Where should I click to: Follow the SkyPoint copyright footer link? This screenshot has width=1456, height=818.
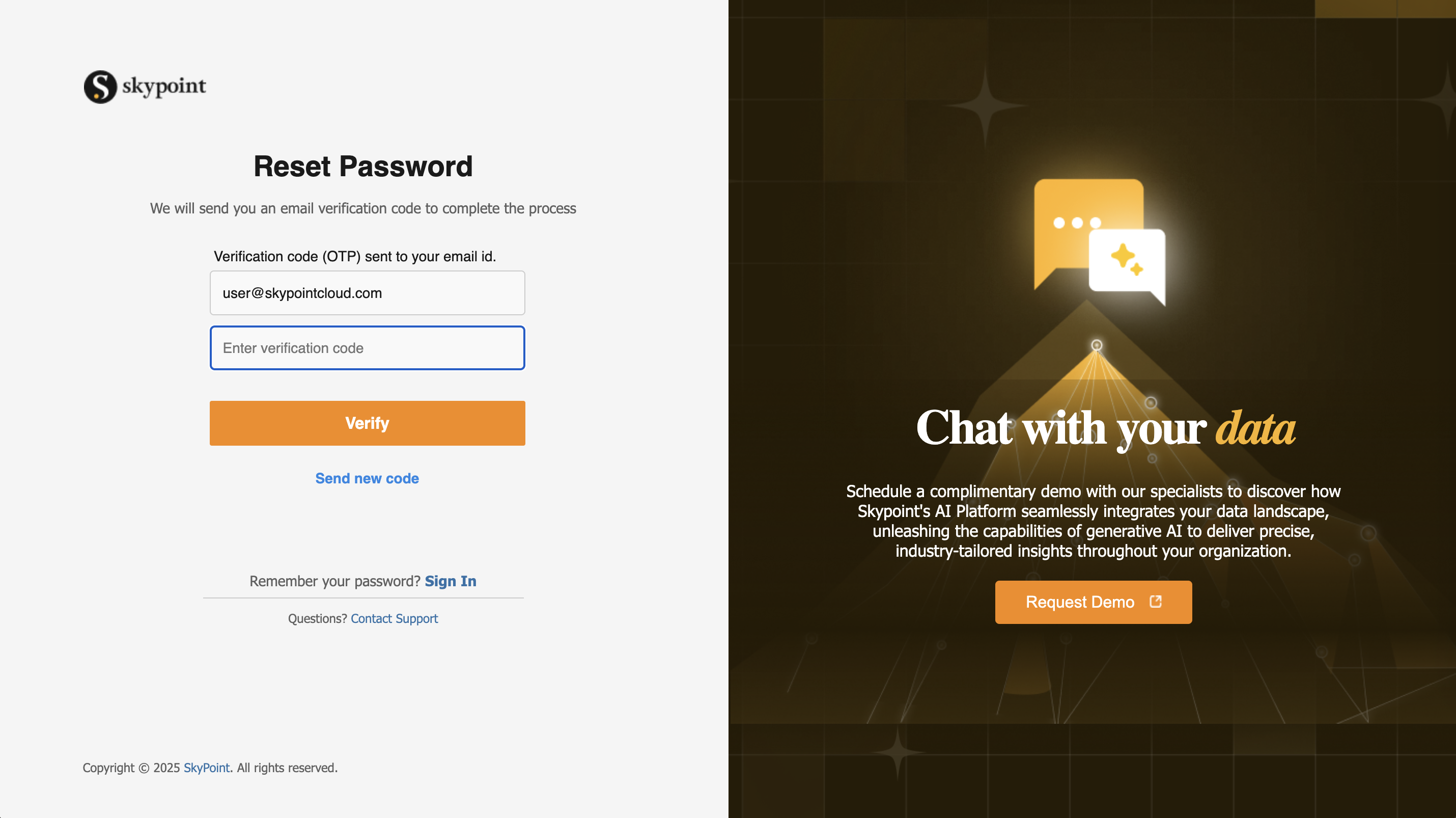click(207, 768)
